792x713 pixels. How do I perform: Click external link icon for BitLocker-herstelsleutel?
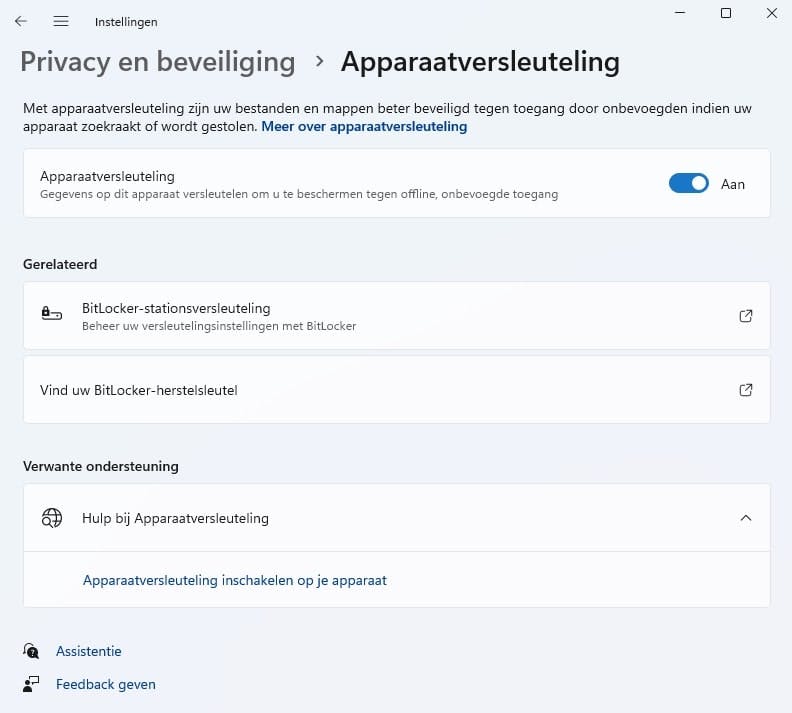pos(745,390)
